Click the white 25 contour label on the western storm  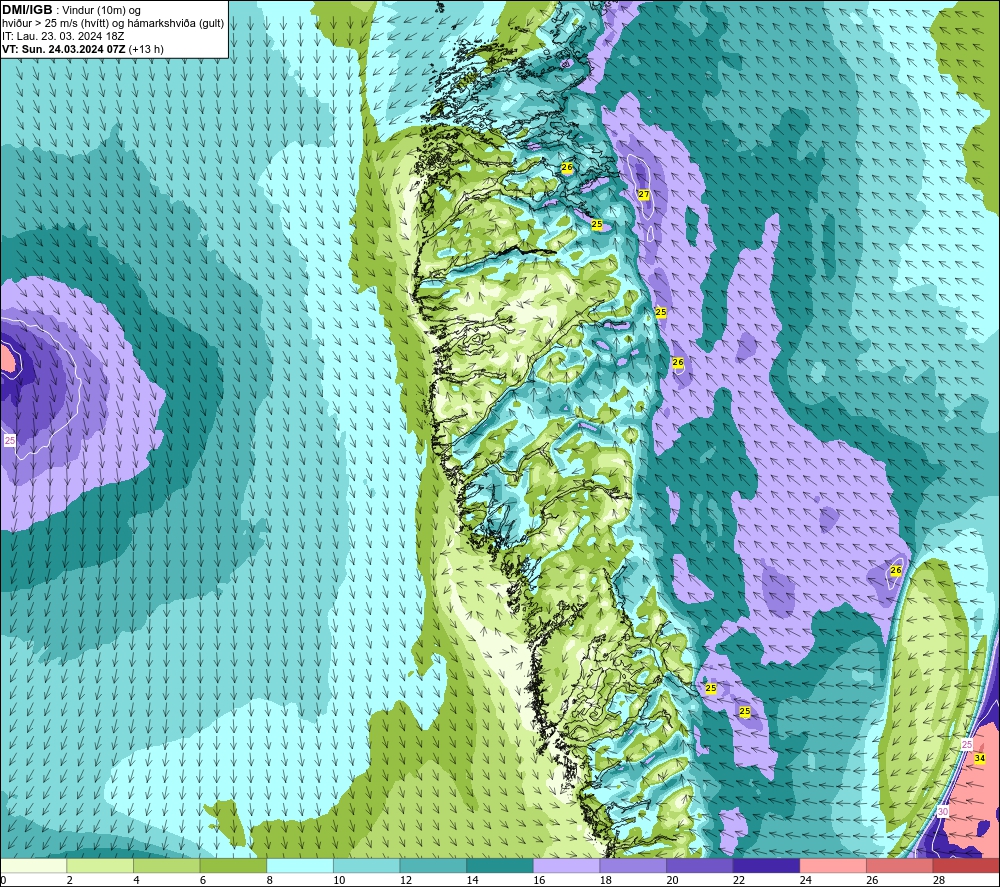click(x=10, y=440)
